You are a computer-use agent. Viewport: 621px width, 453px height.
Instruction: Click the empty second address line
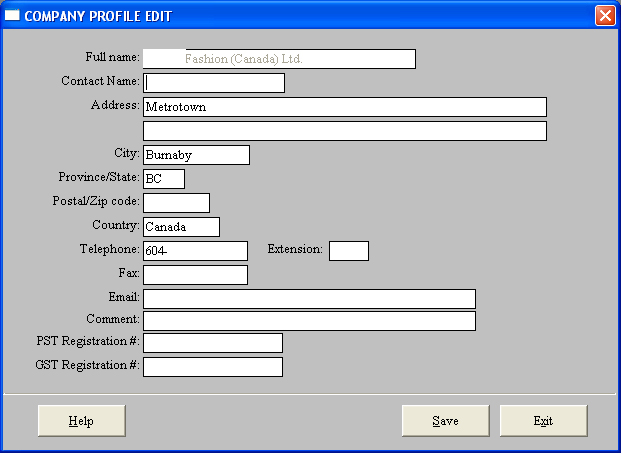[x=345, y=131]
